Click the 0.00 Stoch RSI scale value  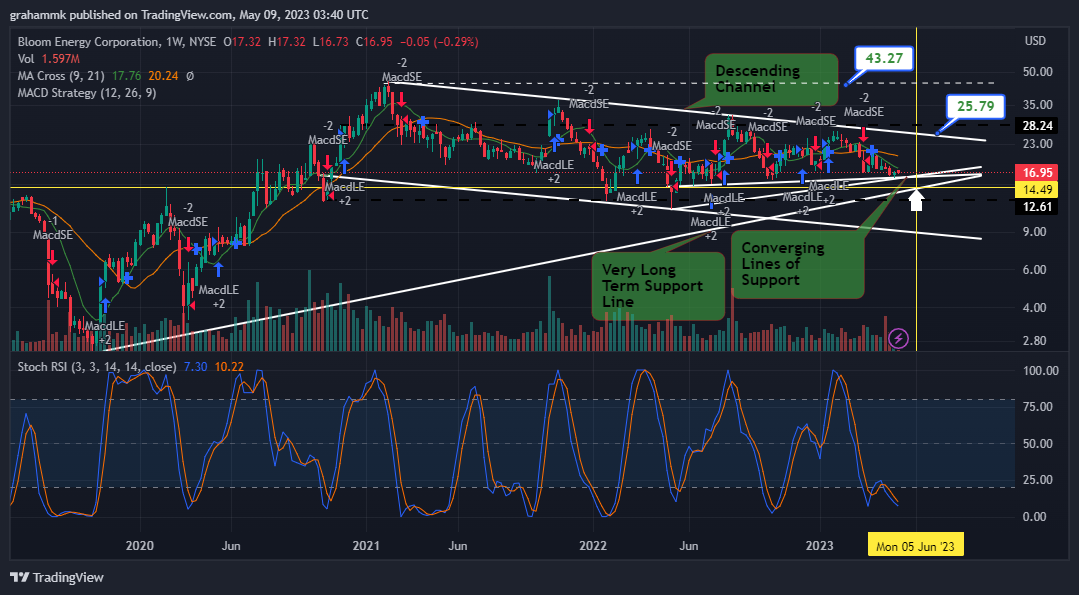tap(1035, 517)
